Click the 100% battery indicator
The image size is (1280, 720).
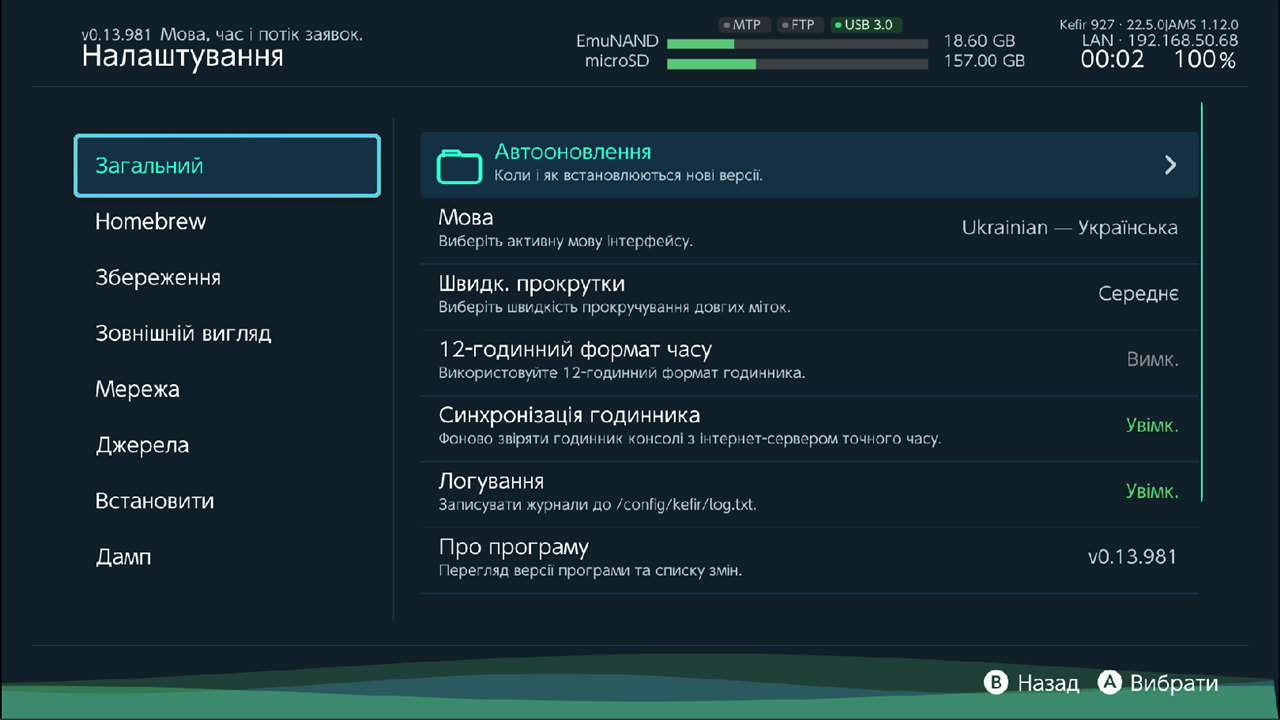pyautogui.click(x=1205, y=60)
